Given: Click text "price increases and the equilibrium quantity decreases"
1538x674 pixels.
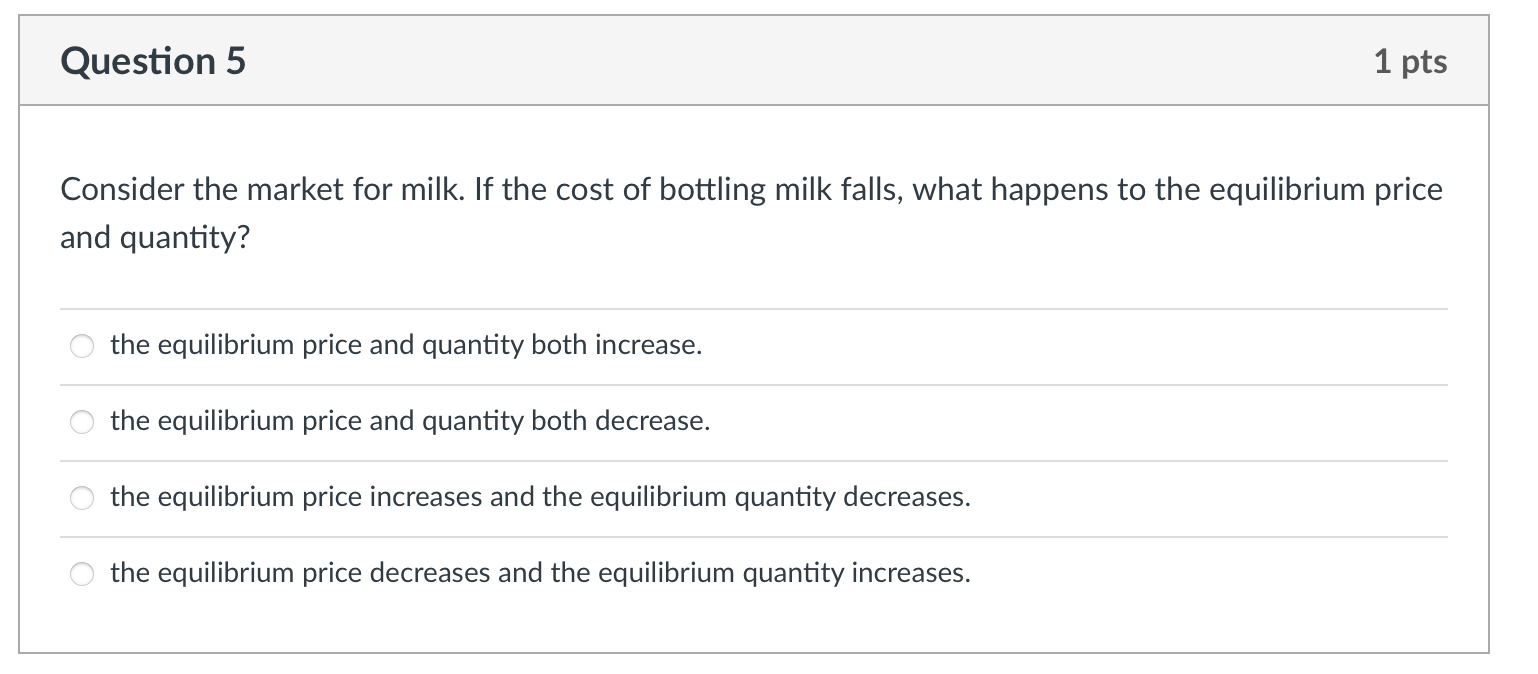Looking at the screenshot, I should 540,498.
